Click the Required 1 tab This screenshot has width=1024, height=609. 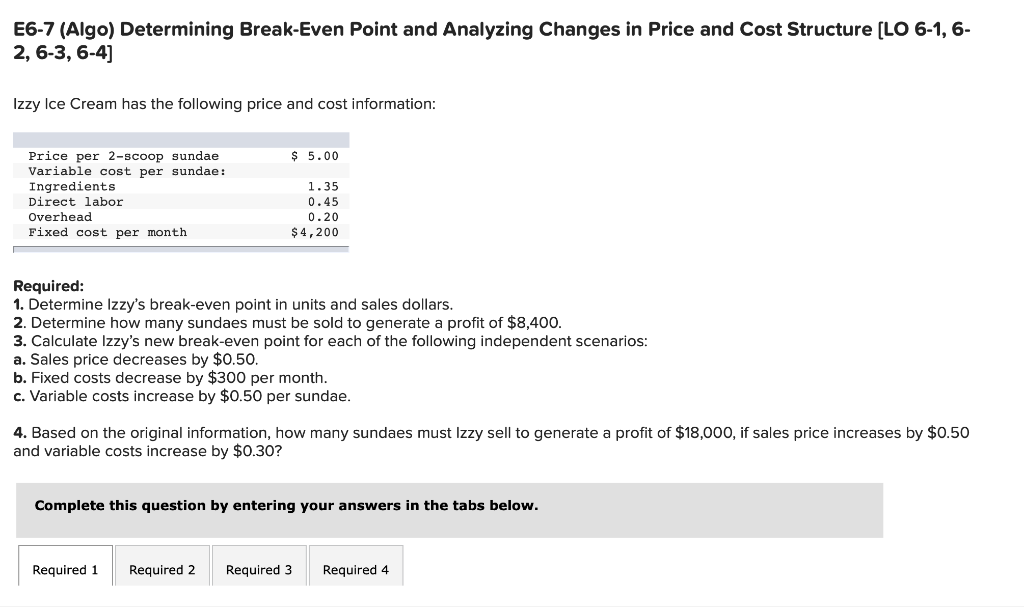tap(64, 569)
